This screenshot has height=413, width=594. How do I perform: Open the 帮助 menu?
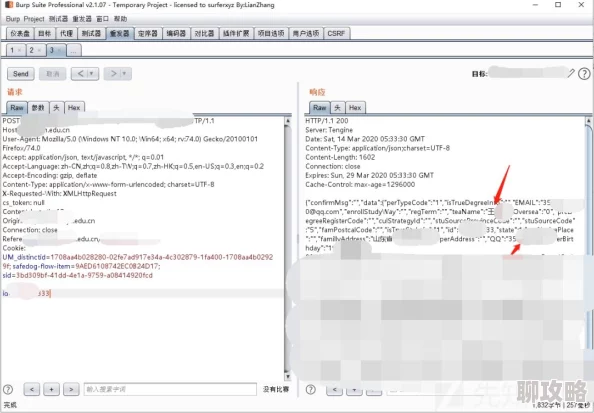pos(120,19)
